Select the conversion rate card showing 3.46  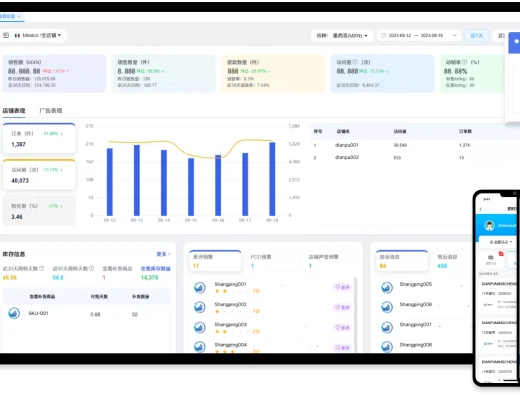[39, 211]
